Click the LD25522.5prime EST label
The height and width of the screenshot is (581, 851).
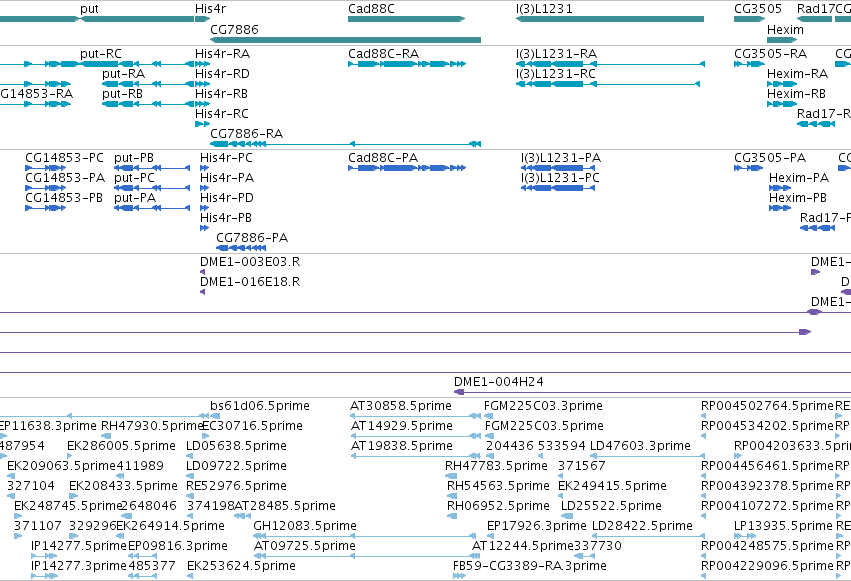(x=611, y=506)
